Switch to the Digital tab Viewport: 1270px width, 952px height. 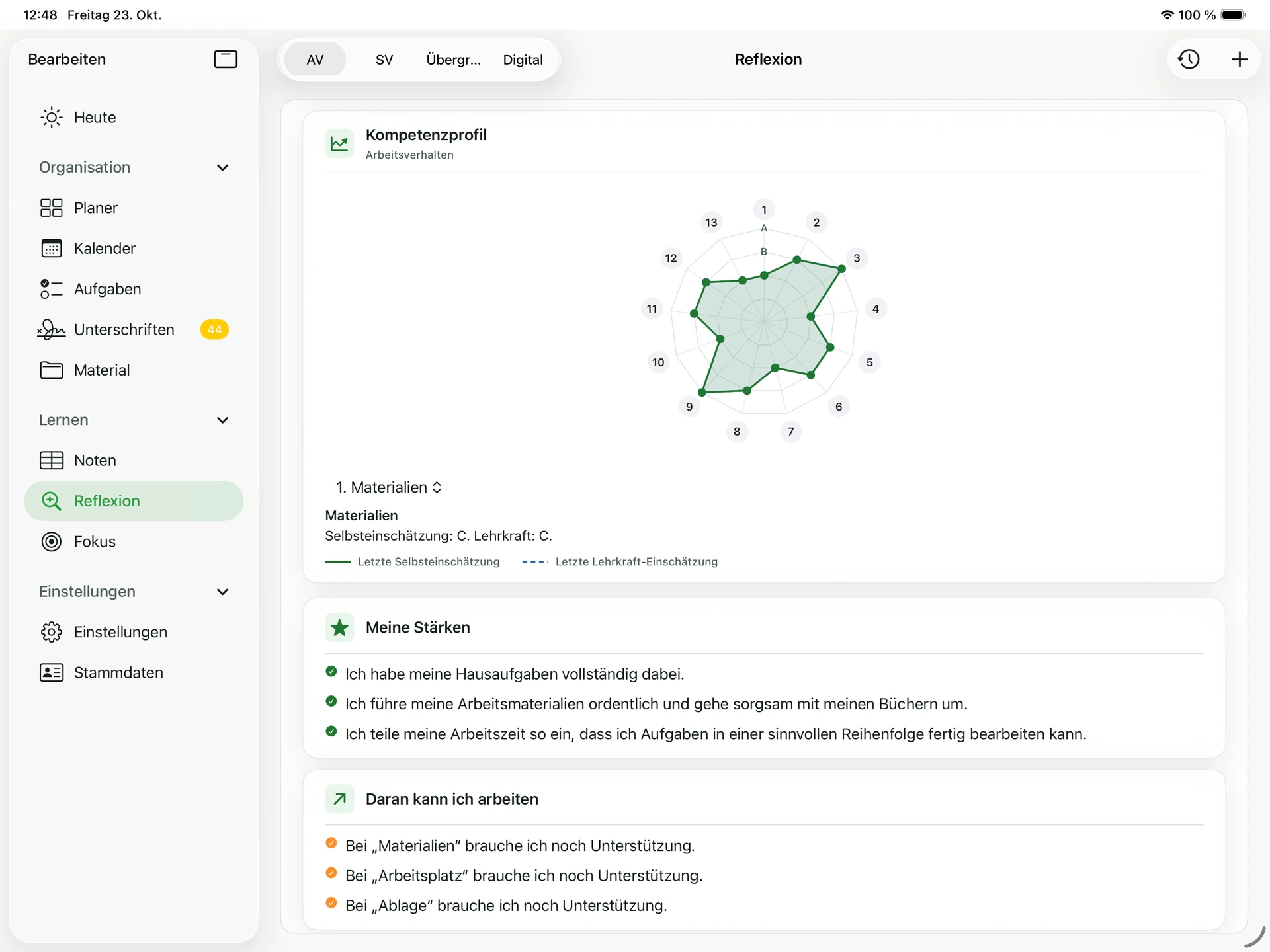523,59
